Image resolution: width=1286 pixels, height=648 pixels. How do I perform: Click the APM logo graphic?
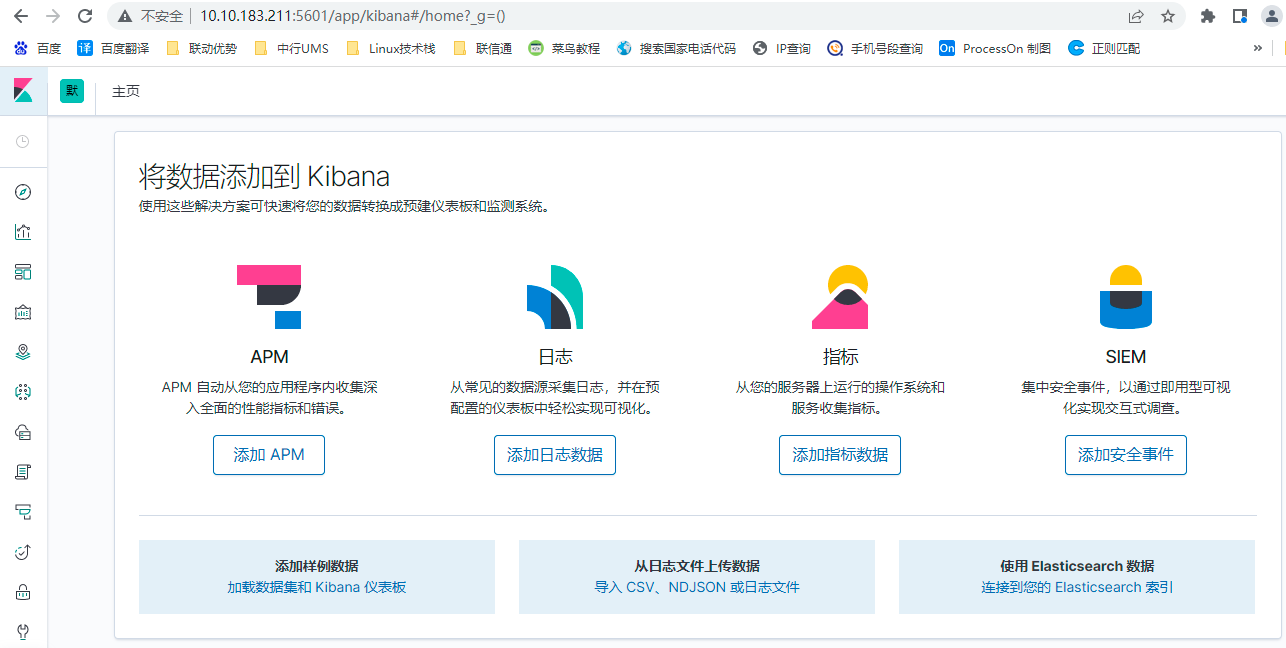(x=269, y=297)
